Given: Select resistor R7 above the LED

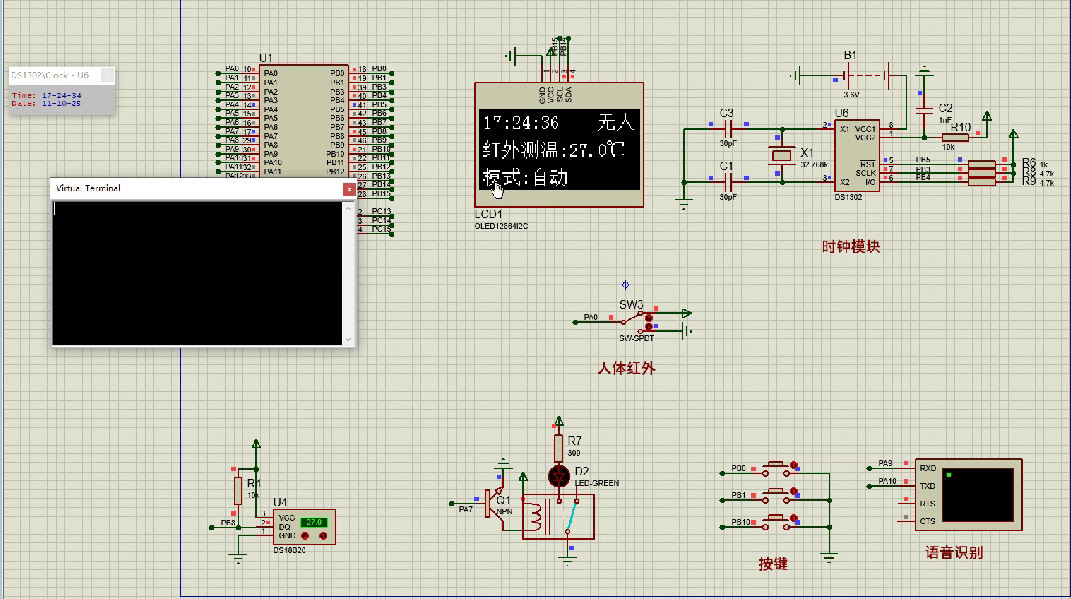Looking at the screenshot, I should click(558, 446).
